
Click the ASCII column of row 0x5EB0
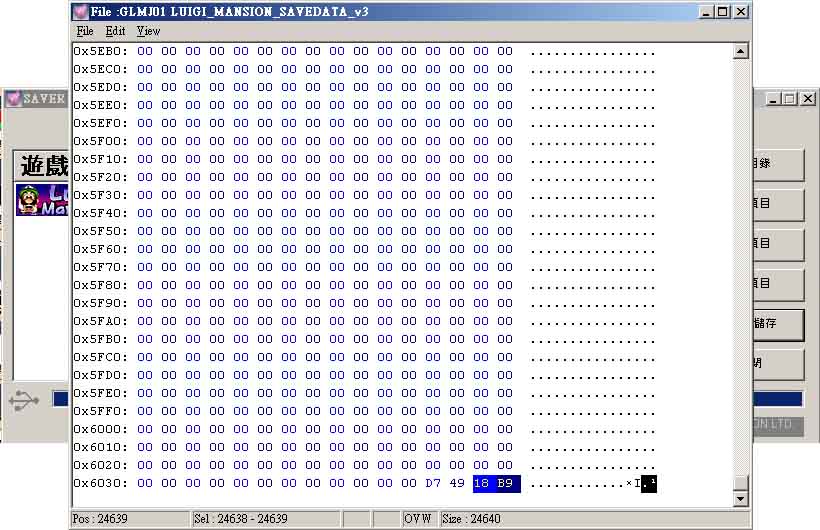tap(593, 52)
